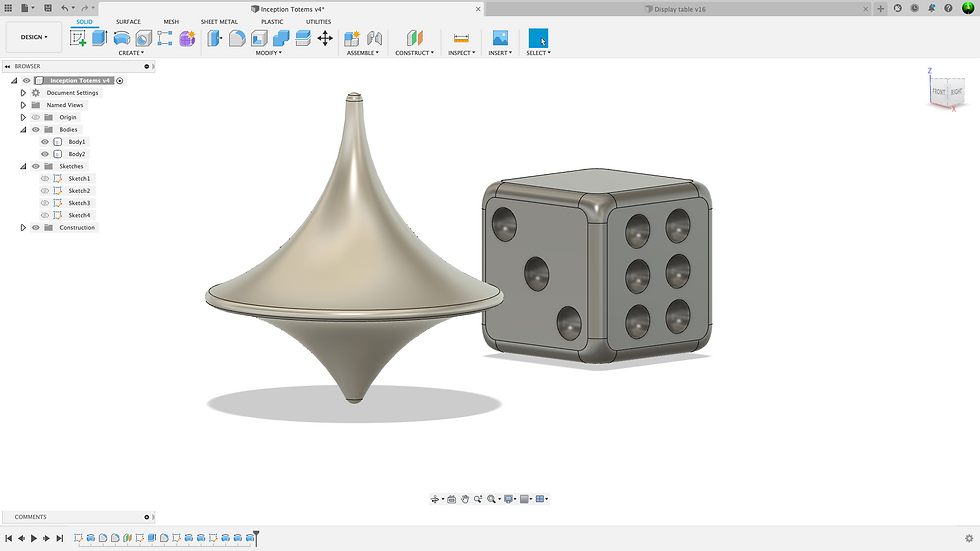Start the Create Sketch tool
980x551 pixels.
coord(78,38)
